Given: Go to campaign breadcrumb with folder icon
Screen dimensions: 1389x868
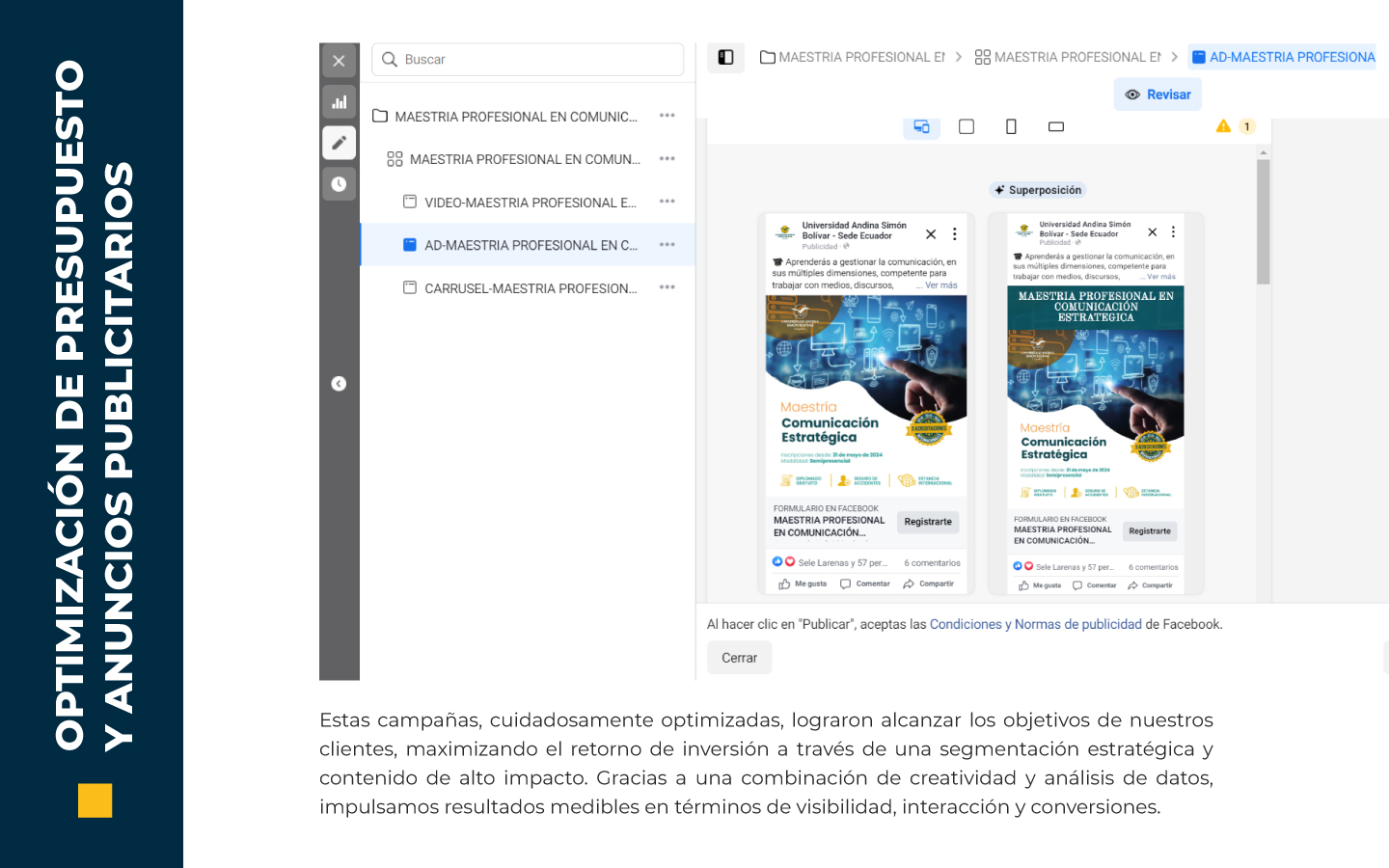Looking at the screenshot, I should (x=853, y=58).
